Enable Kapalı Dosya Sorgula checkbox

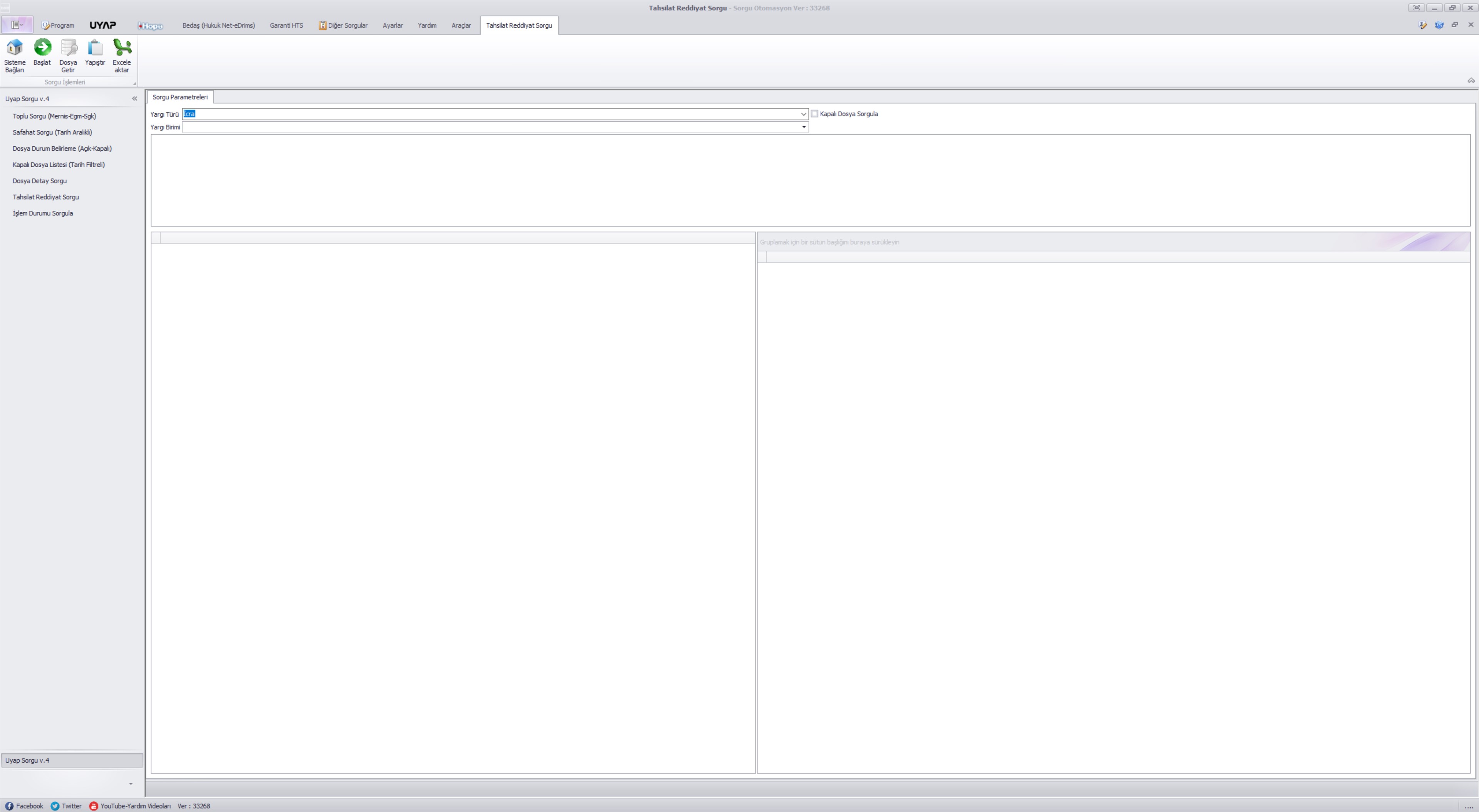[x=814, y=114]
